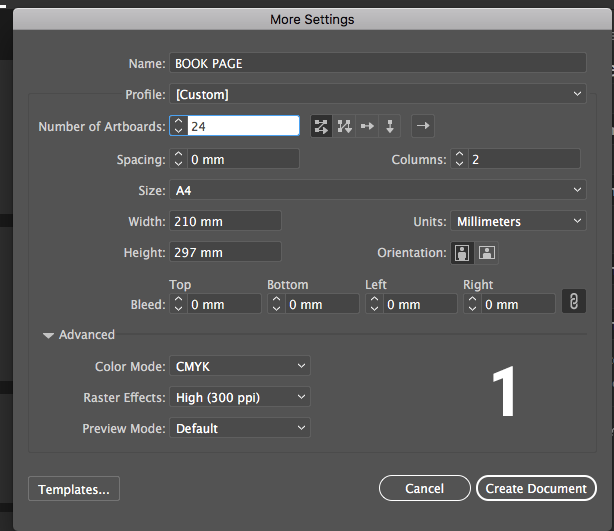Select Grid by Column artboard arrangement

click(344, 126)
